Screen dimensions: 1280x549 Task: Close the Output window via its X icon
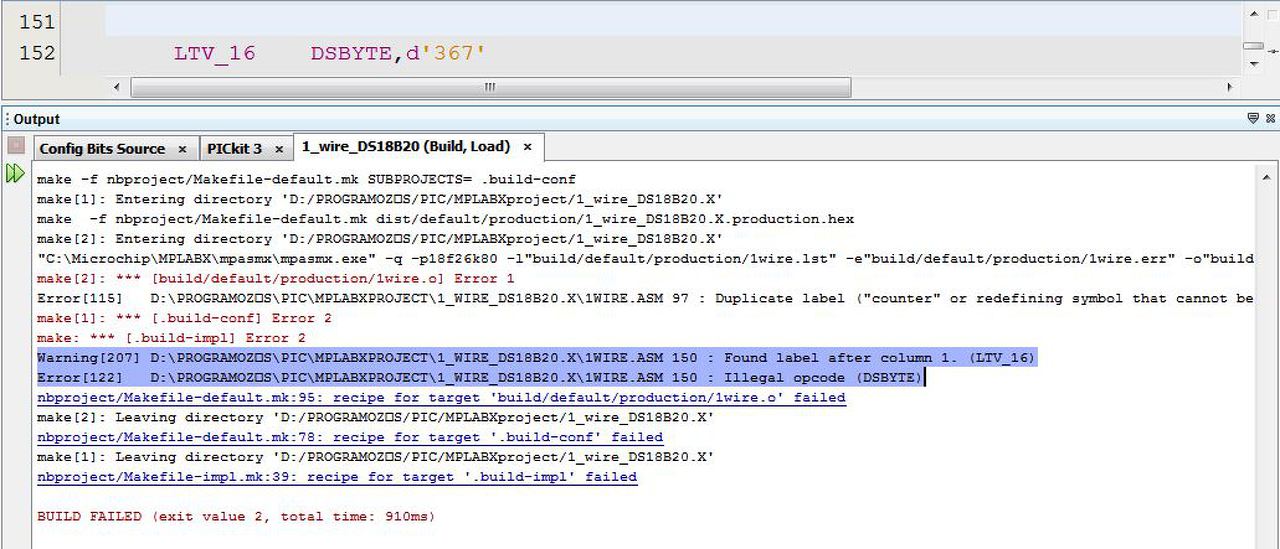(1271, 118)
